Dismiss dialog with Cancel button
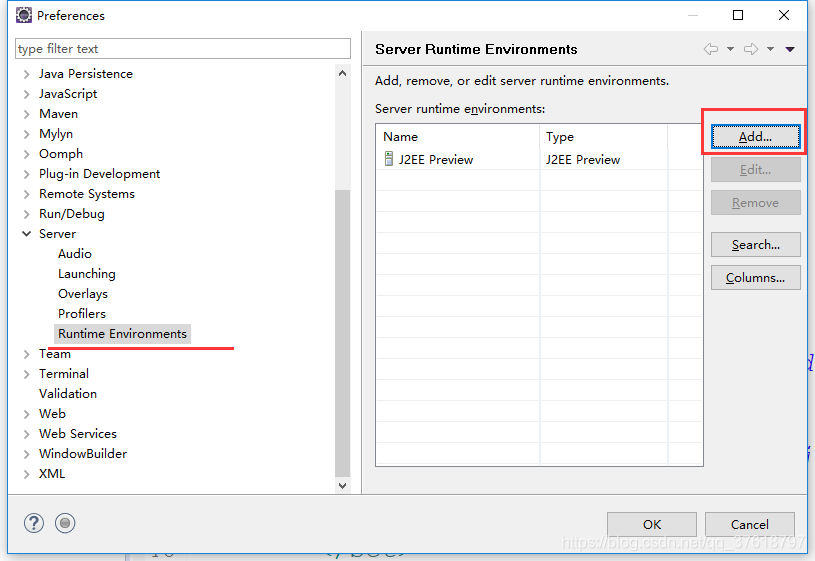The width and height of the screenshot is (815, 561). coord(750,524)
